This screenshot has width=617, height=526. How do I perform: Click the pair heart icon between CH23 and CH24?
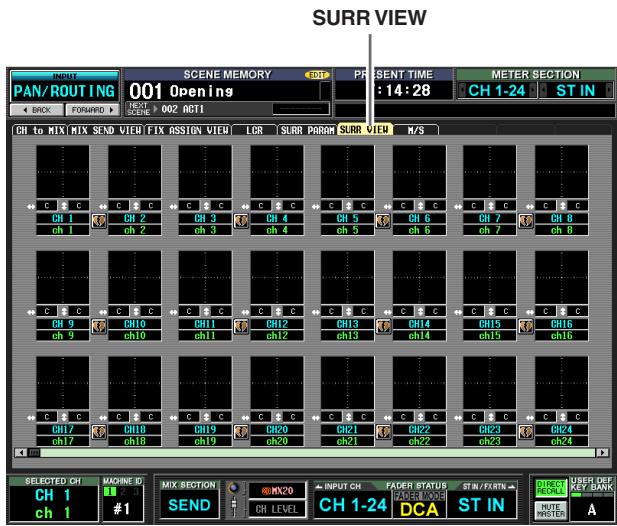coord(525,432)
